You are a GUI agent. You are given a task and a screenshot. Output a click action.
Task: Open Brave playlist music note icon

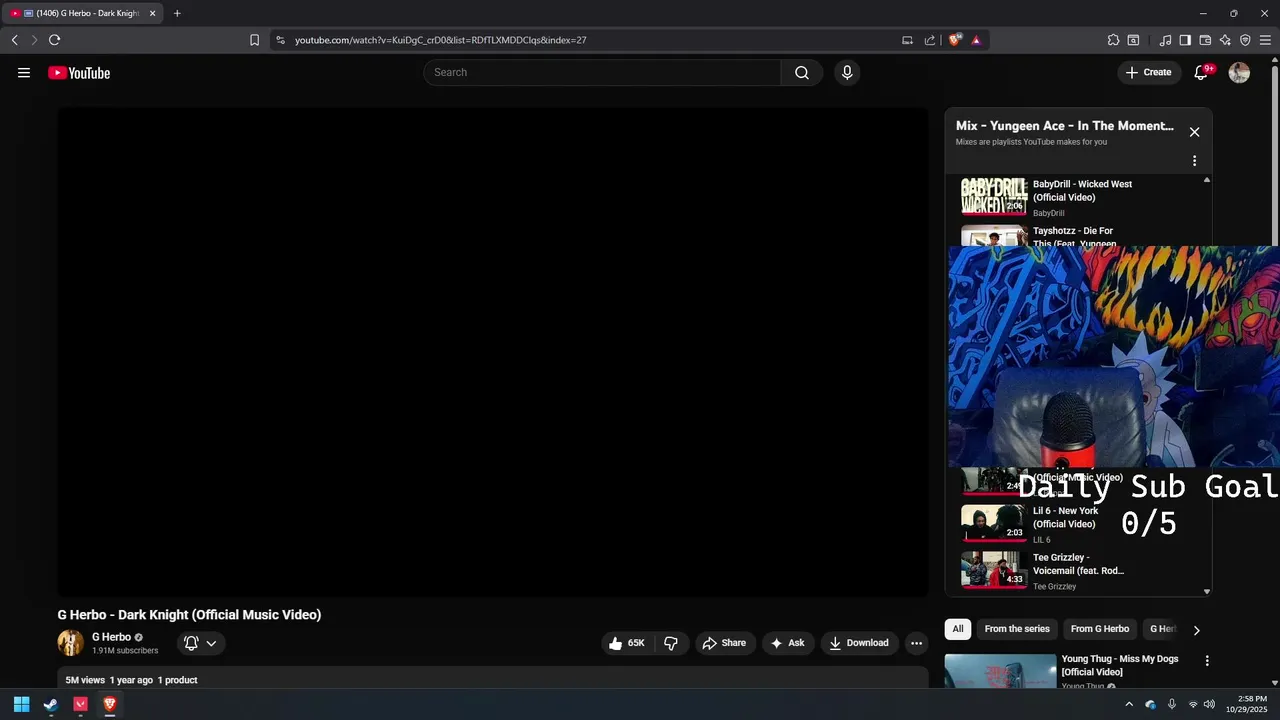click(x=1165, y=40)
